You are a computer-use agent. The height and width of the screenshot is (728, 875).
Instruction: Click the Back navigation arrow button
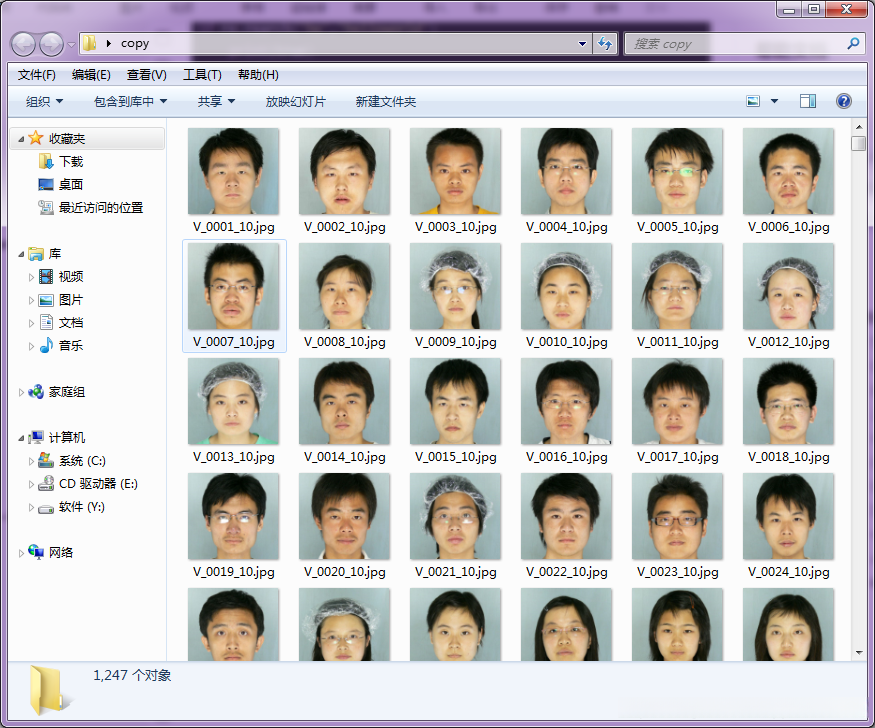point(24,44)
